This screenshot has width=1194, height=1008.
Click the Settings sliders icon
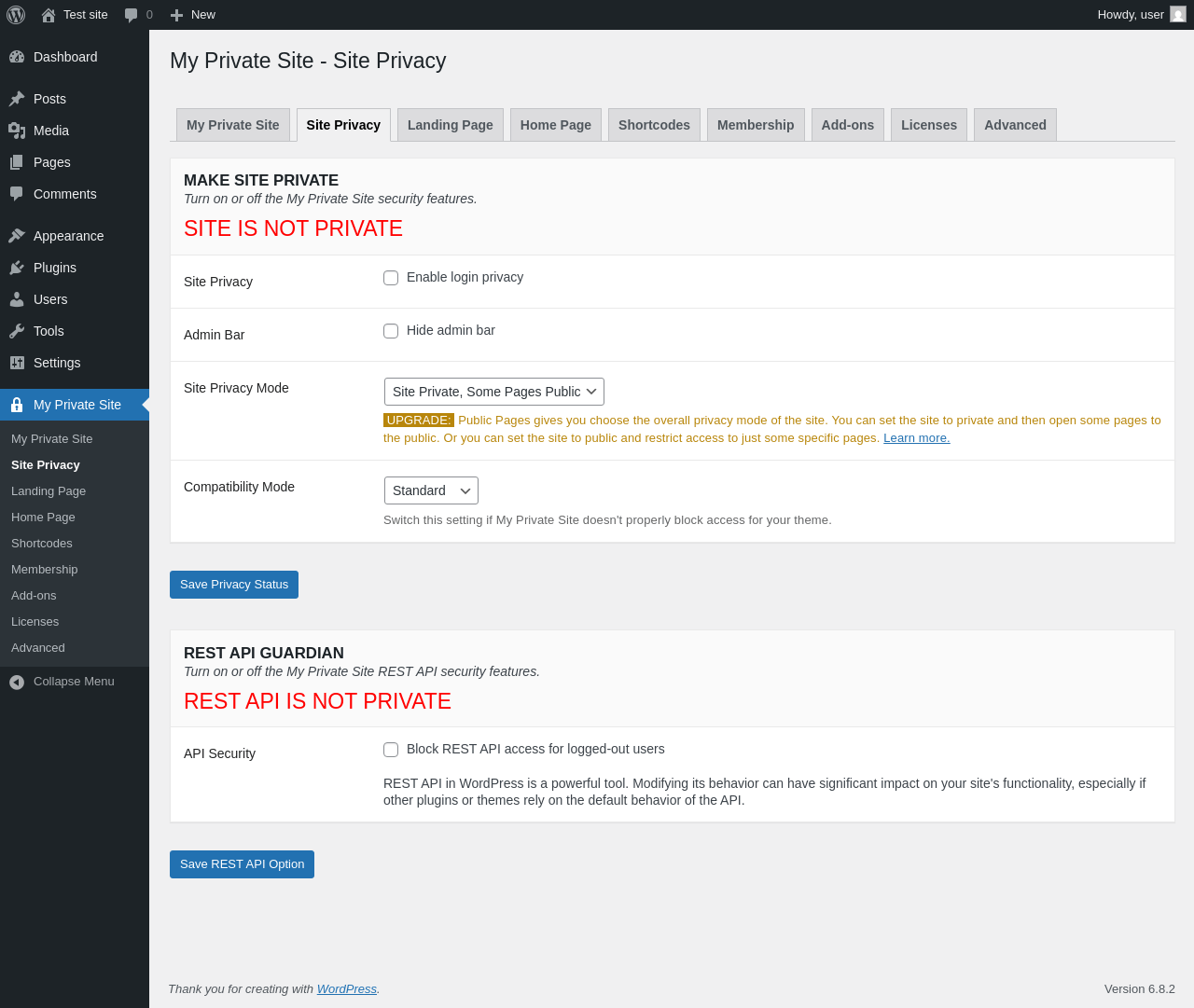pyautogui.click(x=17, y=363)
